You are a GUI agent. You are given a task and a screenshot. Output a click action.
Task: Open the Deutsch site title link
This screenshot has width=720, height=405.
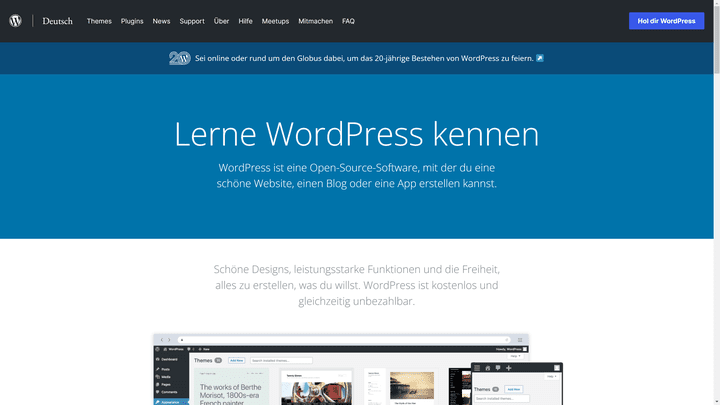[x=57, y=21]
